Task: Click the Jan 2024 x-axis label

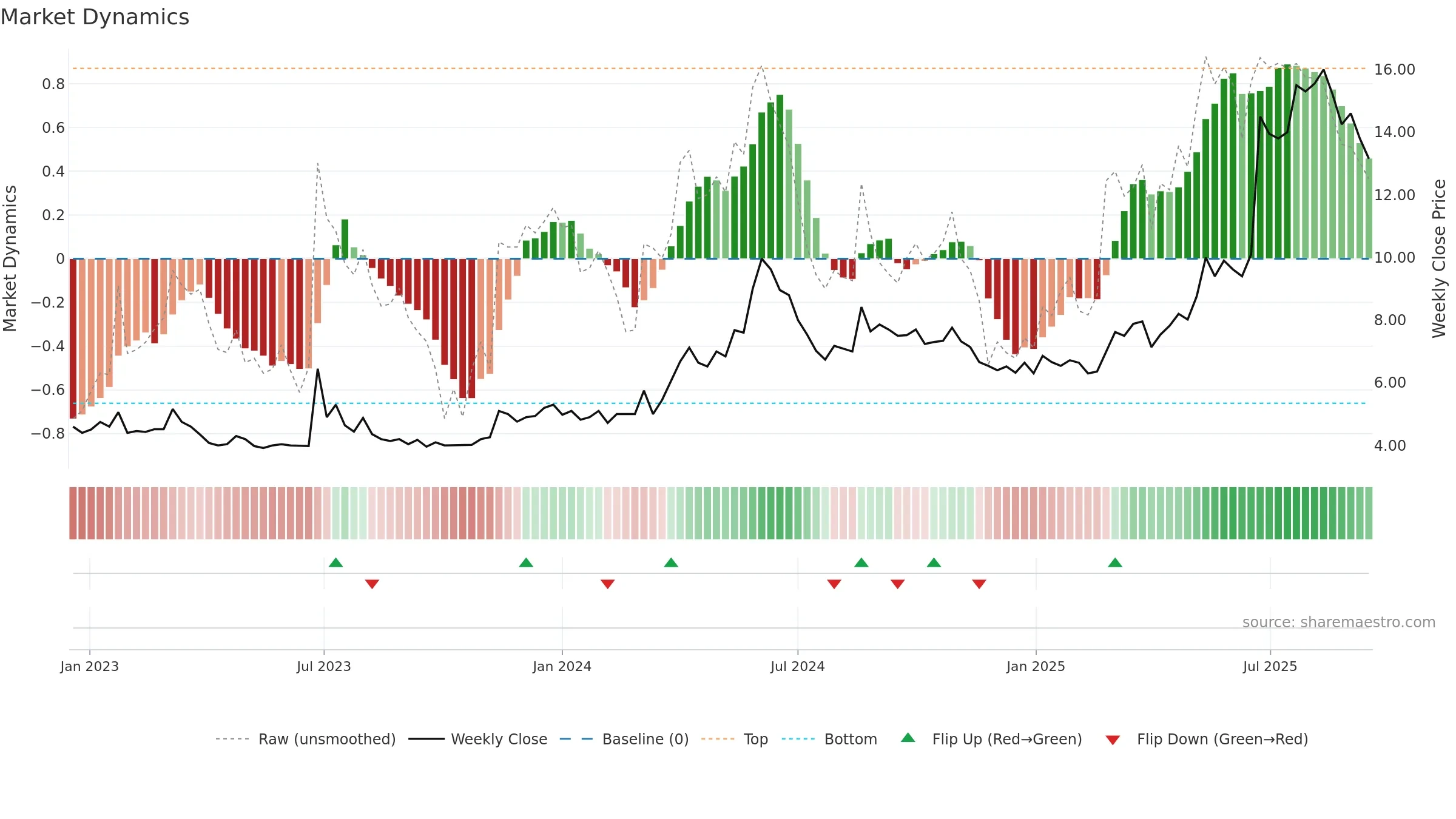Action: [x=562, y=666]
